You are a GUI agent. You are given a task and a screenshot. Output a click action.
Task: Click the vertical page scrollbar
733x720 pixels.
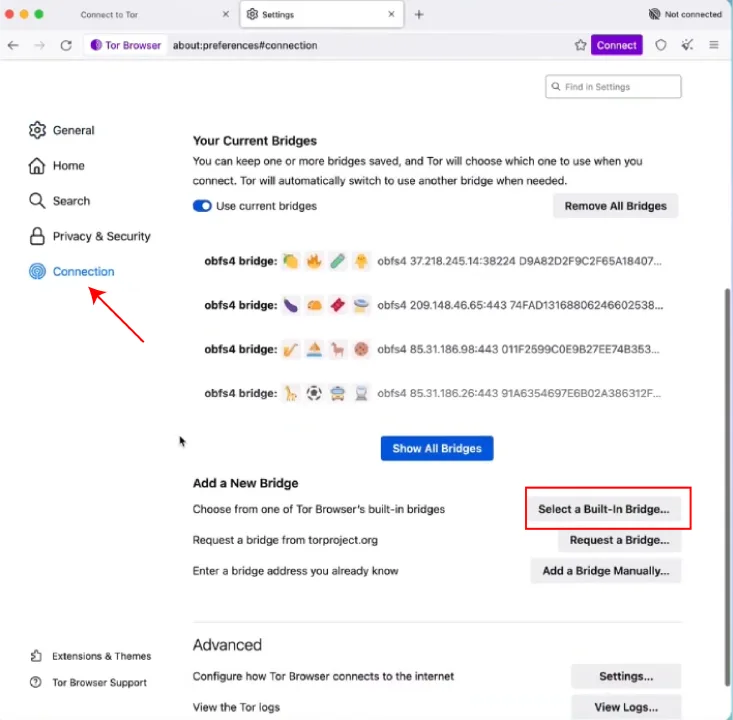(x=727, y=486)
